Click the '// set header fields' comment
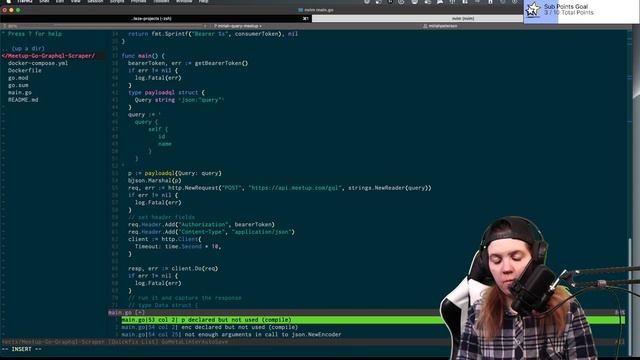Viewport: 640px width, 360px height. [161, 217]
